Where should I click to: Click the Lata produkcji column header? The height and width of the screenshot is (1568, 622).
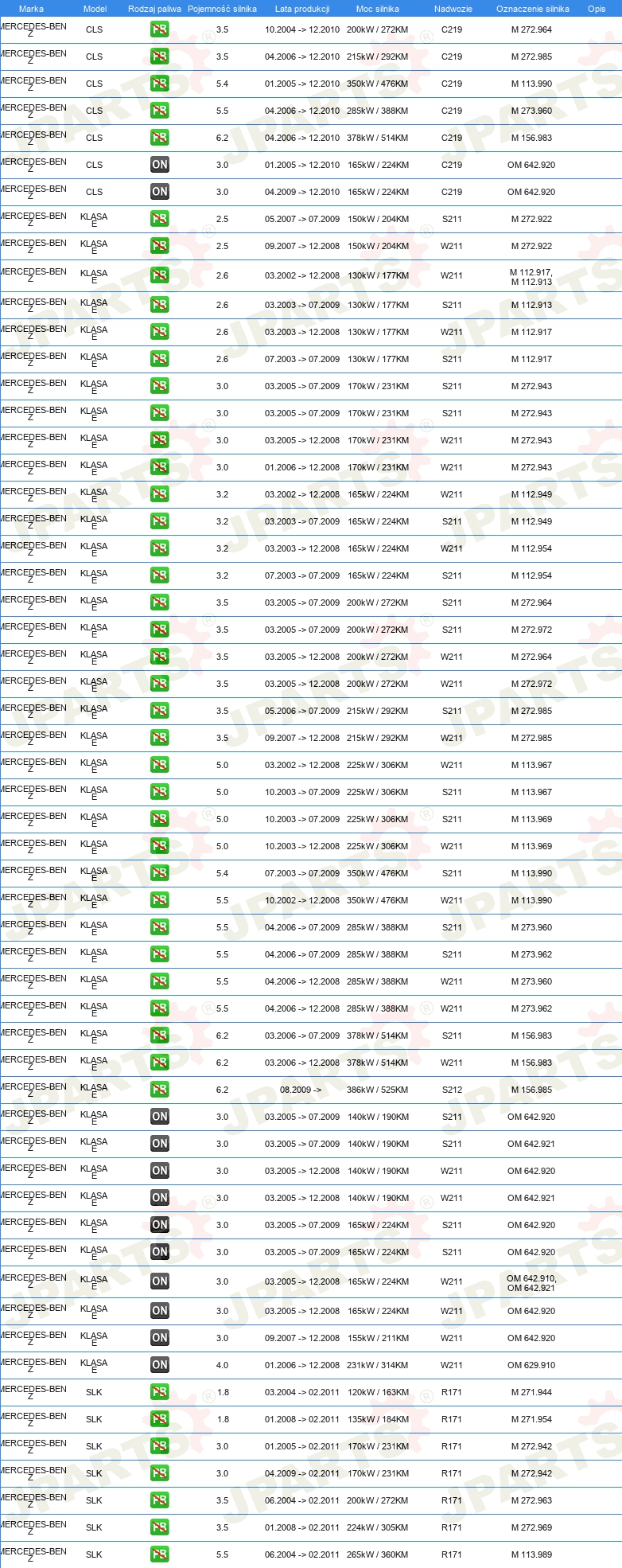click(302, 9)
